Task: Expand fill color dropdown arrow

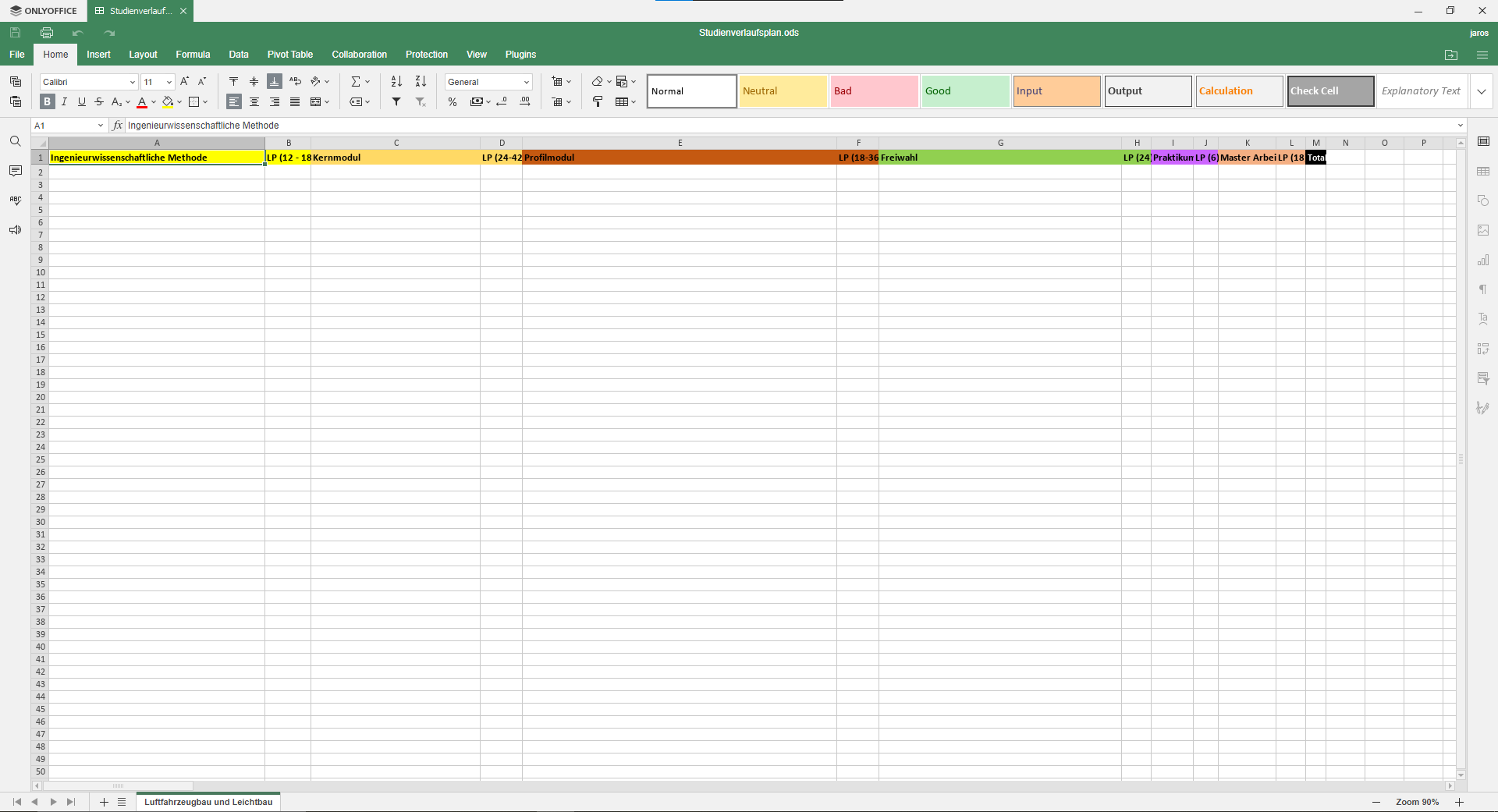Action: coord(179,101)
